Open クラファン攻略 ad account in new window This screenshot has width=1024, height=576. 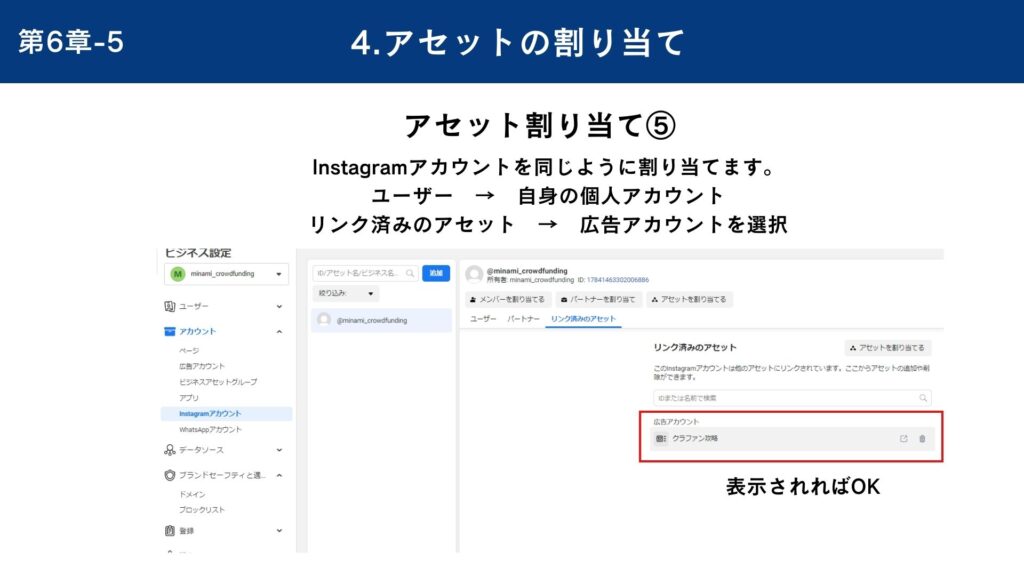point(904,439)
